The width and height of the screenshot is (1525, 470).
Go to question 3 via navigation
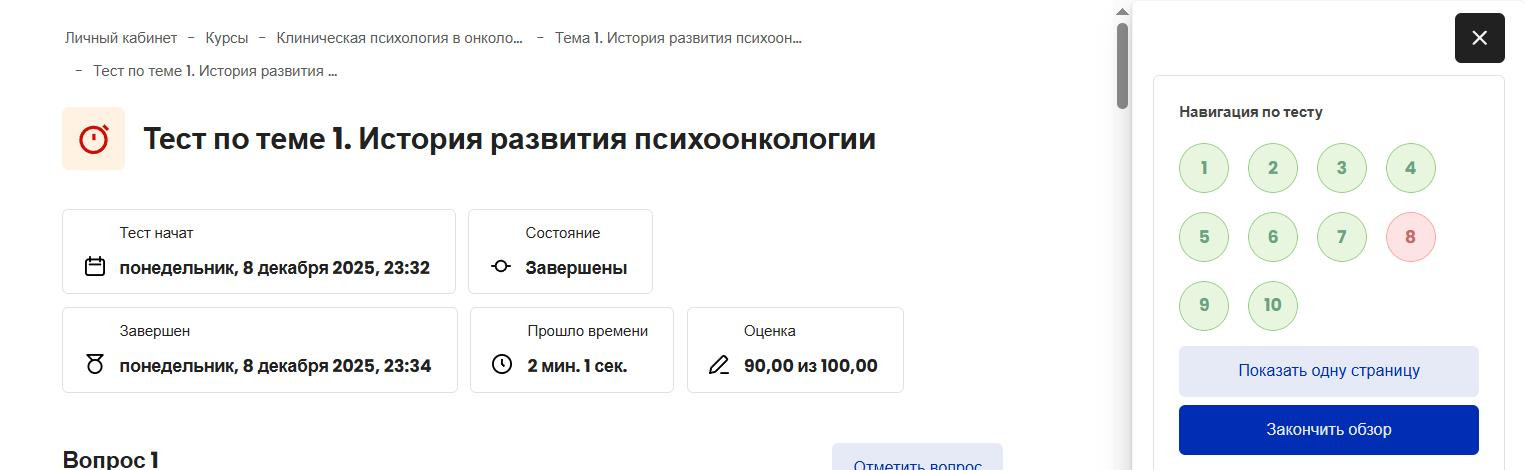(x=1341, y=168)
